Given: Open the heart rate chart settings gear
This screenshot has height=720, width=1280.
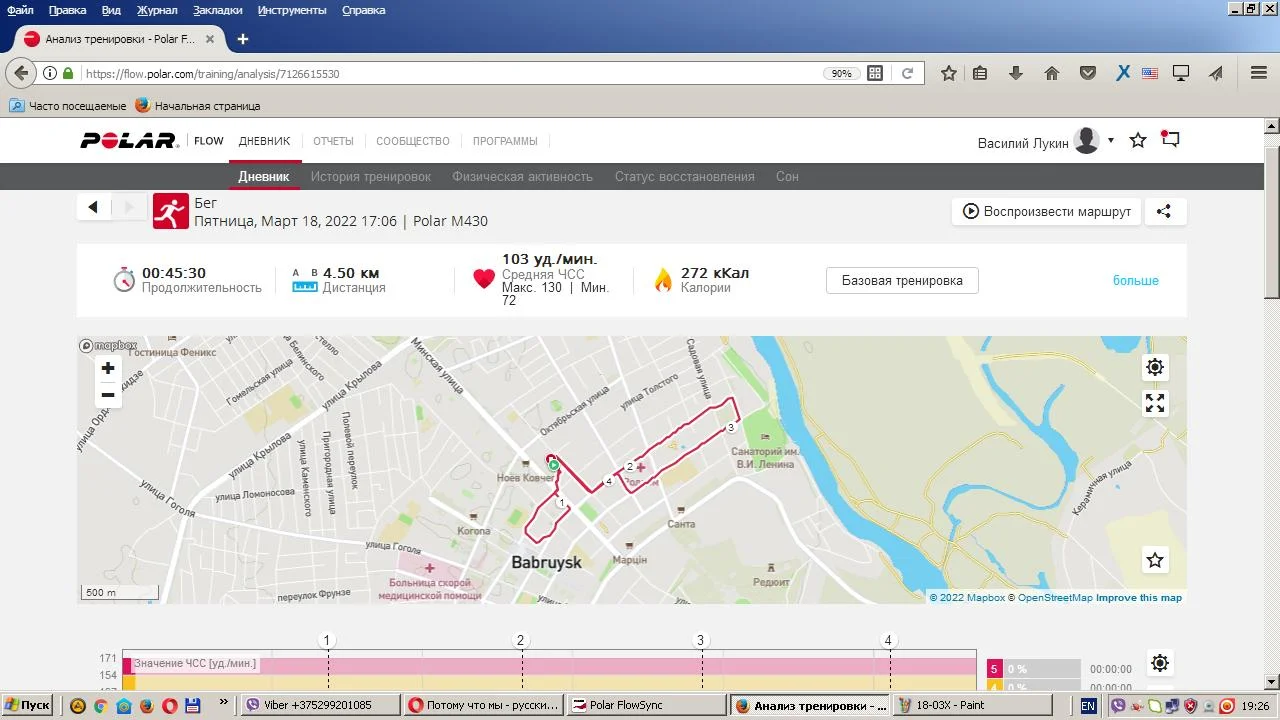Looking at the screenshot, I should point(1159,662).
